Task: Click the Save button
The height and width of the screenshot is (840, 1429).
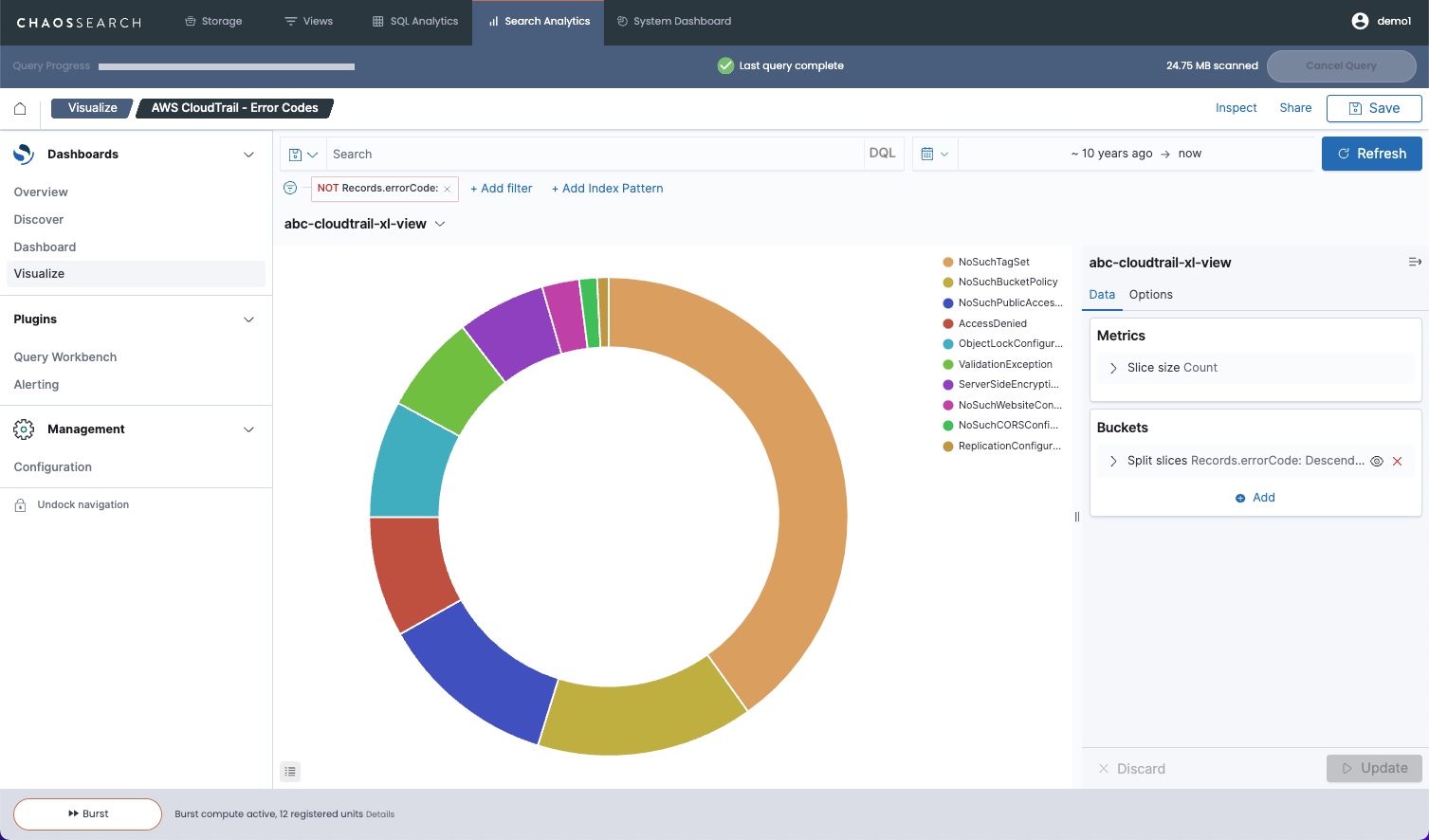Action: coord(1374,108)
